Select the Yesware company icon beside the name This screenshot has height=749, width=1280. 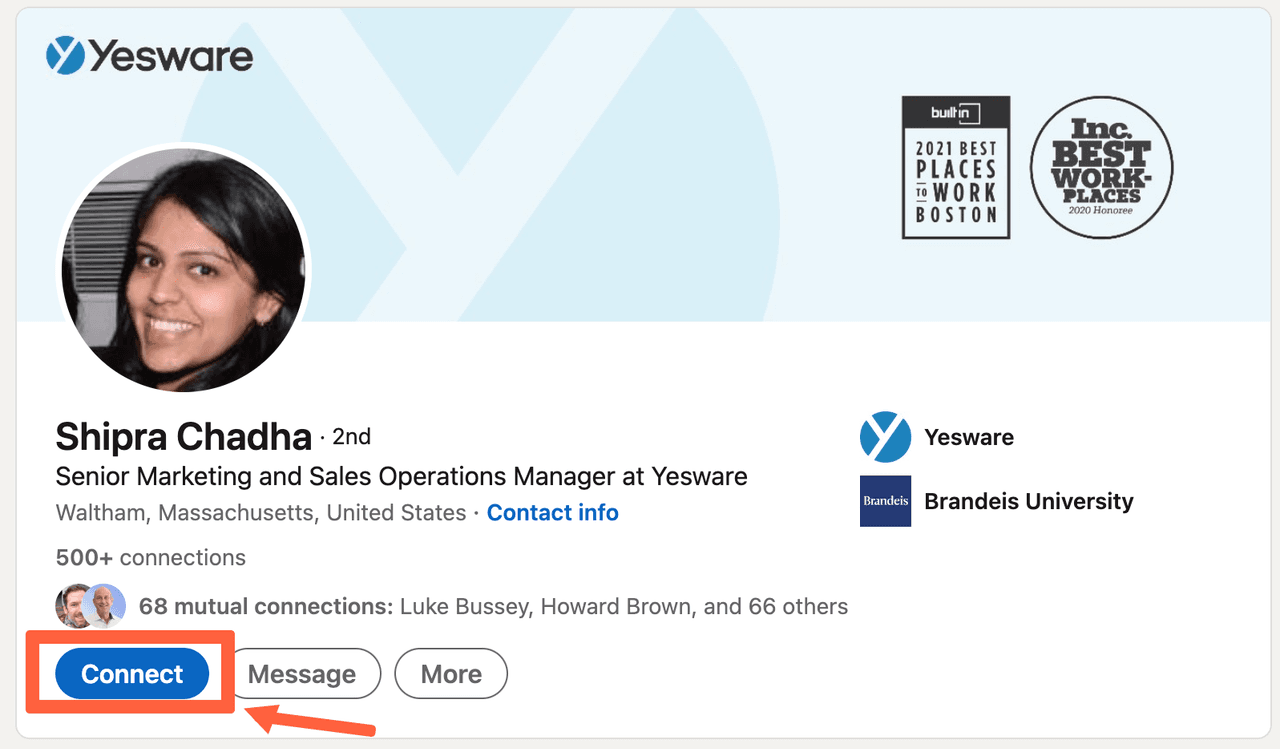pos(884,436)
